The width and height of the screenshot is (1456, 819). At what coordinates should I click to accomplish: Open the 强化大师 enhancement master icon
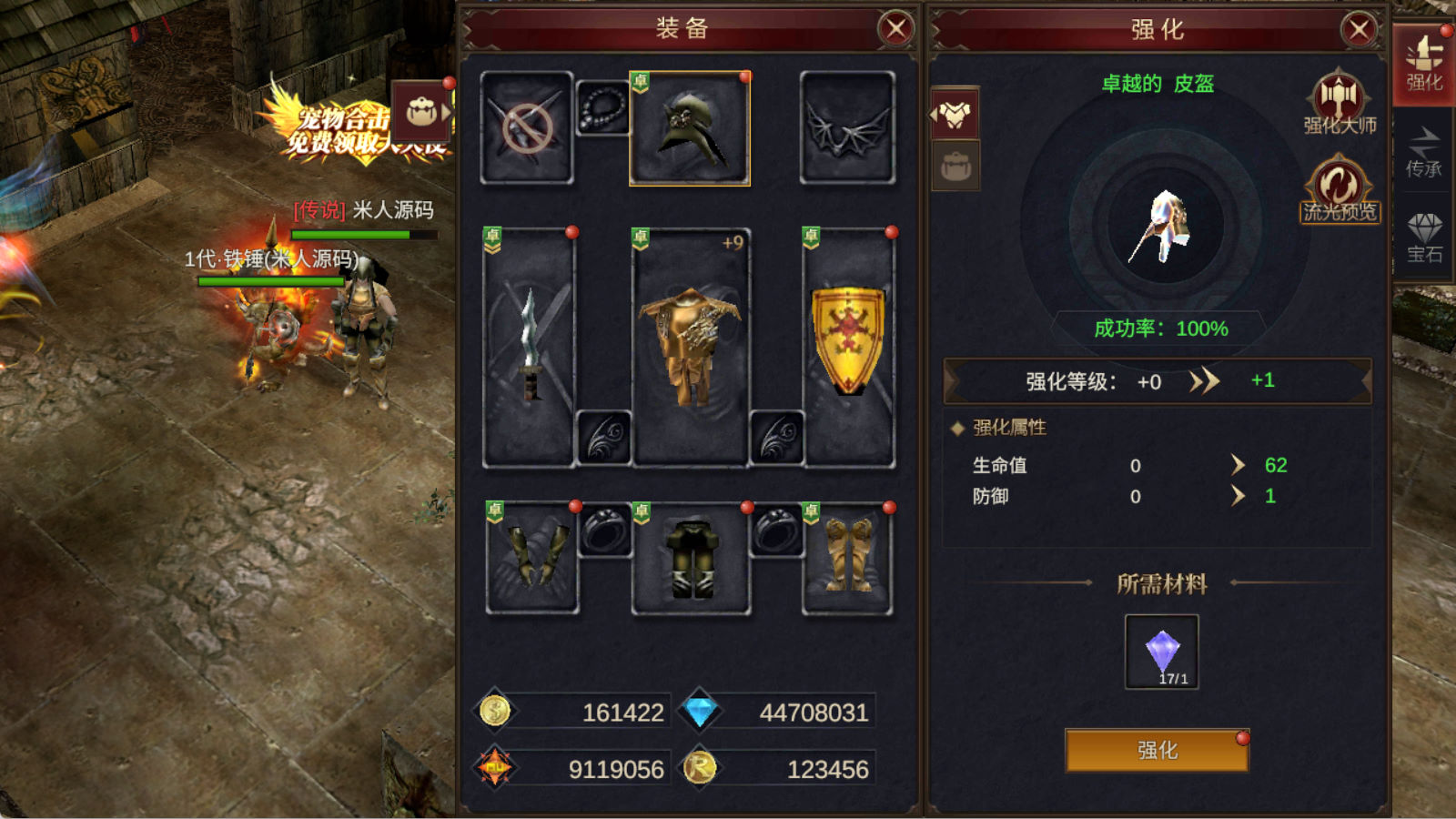click(x=1339, y=102)
